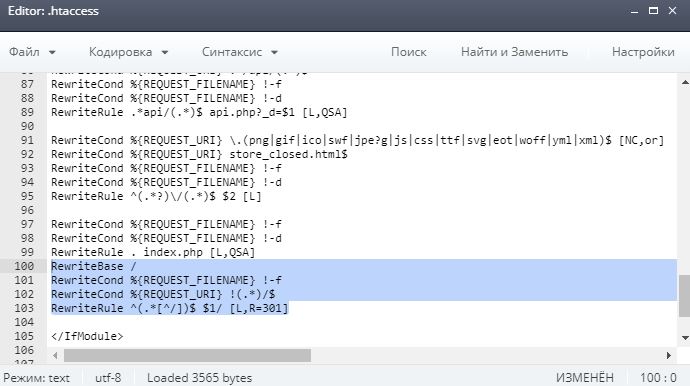Click the 'RewriteBase /' line
690x386 pixels.
(x=94, y=266)
